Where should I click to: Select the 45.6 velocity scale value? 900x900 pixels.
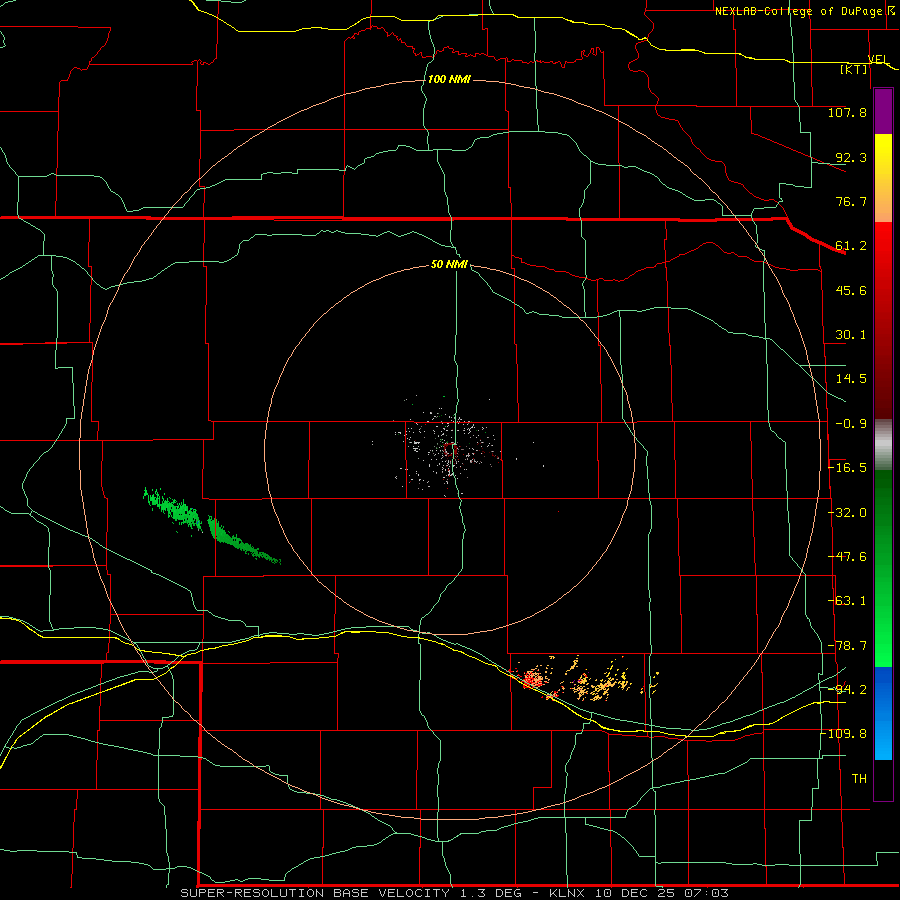(851, 290)
